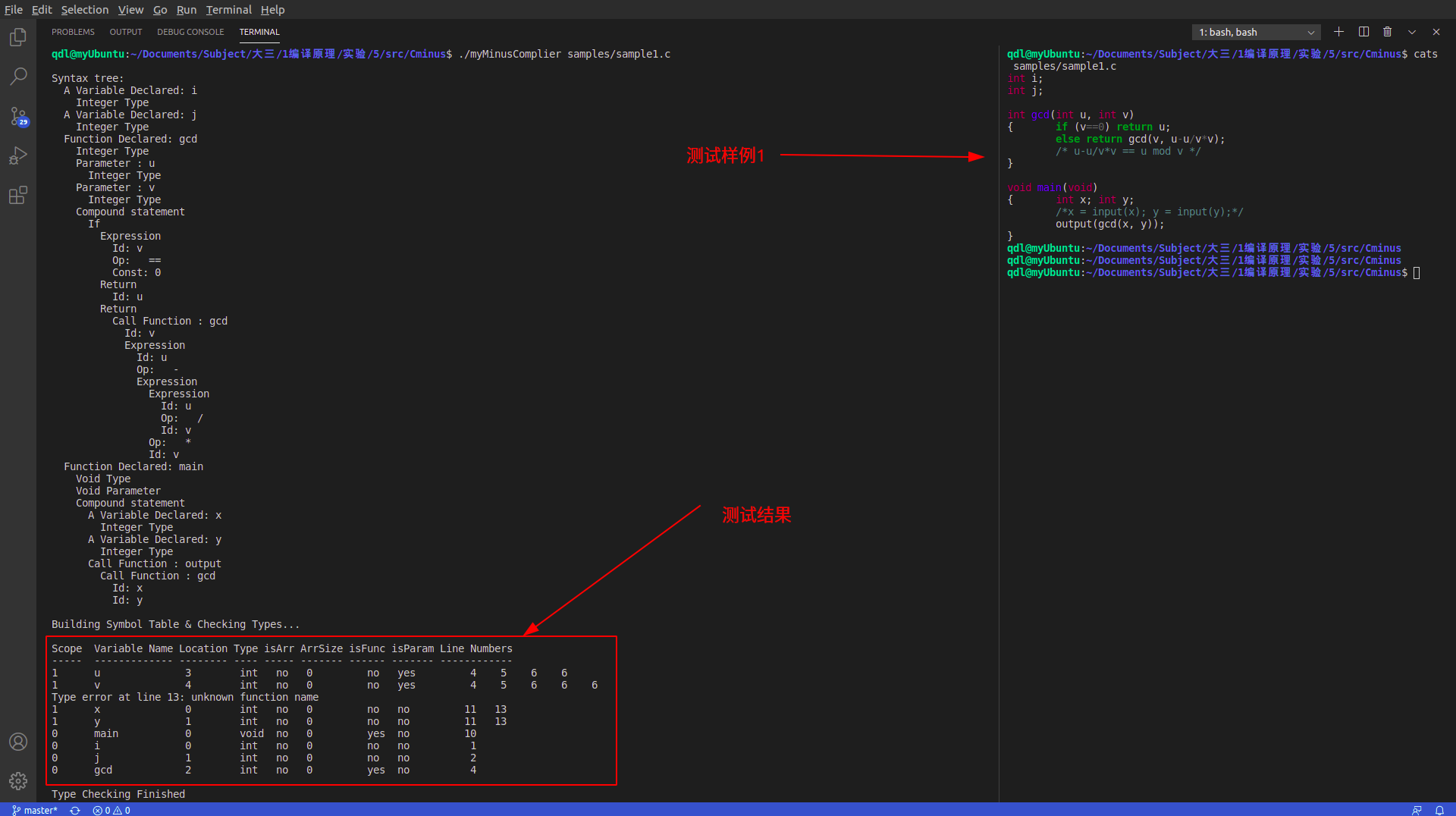1456x816 pixels.
Task: Open the Help menu
Action: pyautogui.click(x=273, y=10)
